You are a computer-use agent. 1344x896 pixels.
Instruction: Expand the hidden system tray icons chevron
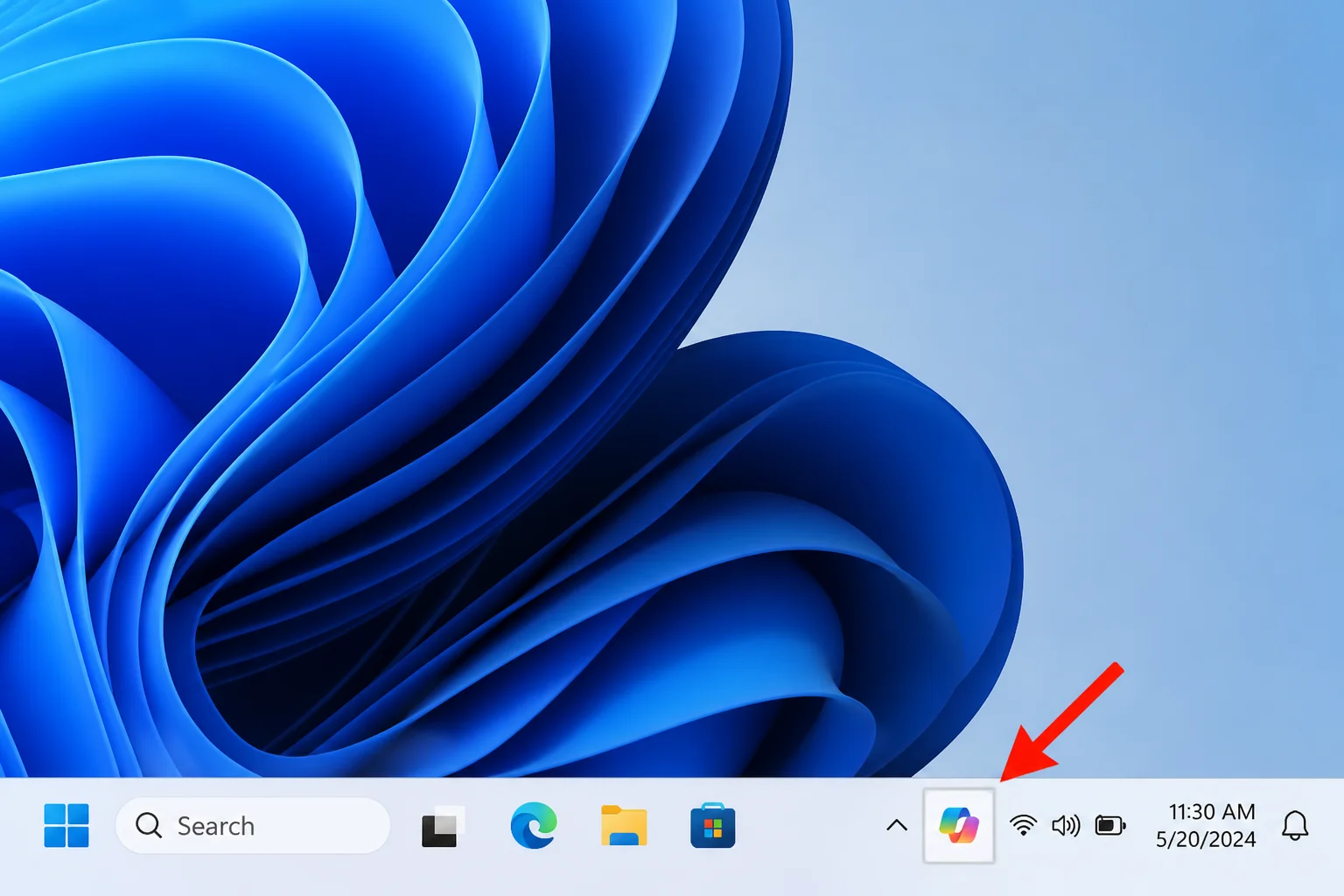tap(897, 825)
